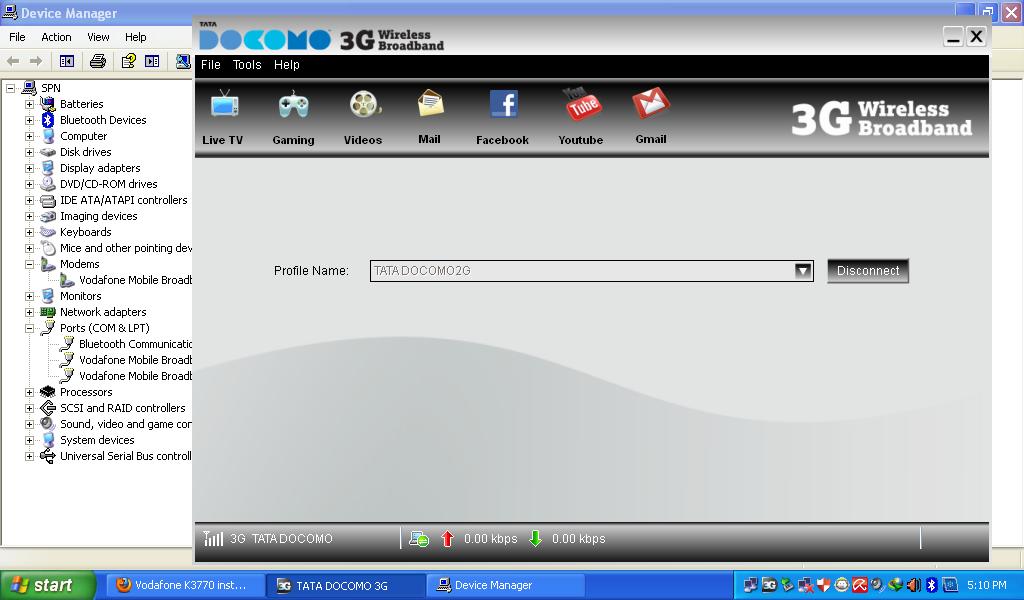Click the Windows start button
Viewport: 1024px width, 600px height.
click(47, 586)
